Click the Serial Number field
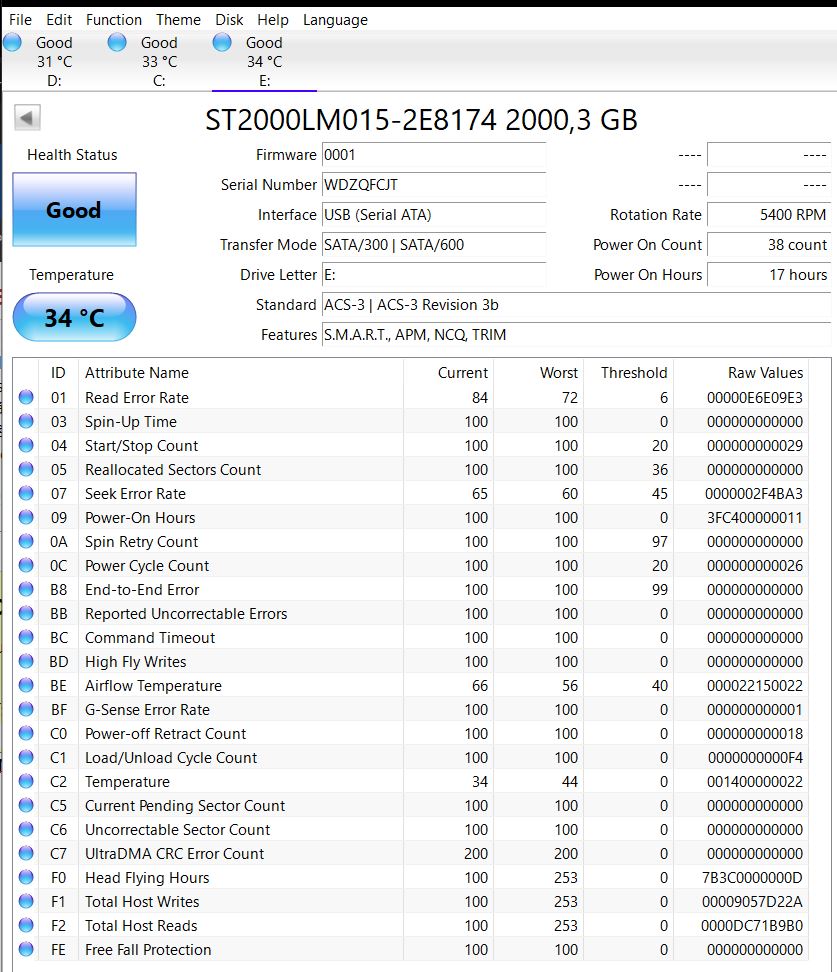Viewport: 837px width, 972px height. [x=433, y=185]
